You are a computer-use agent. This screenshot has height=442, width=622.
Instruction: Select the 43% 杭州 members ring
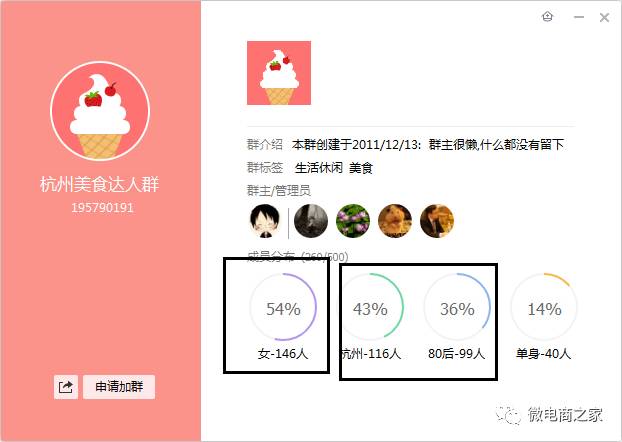pyautogui.click(x=370, y=307)
